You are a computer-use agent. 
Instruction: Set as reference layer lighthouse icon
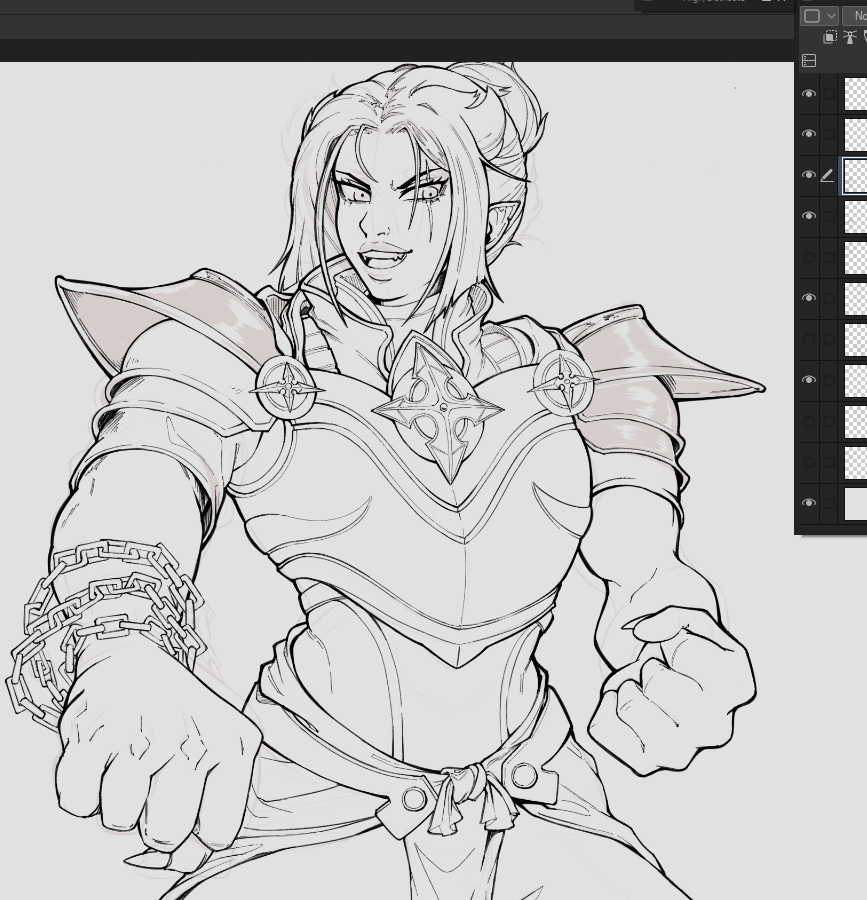point(850,37)
